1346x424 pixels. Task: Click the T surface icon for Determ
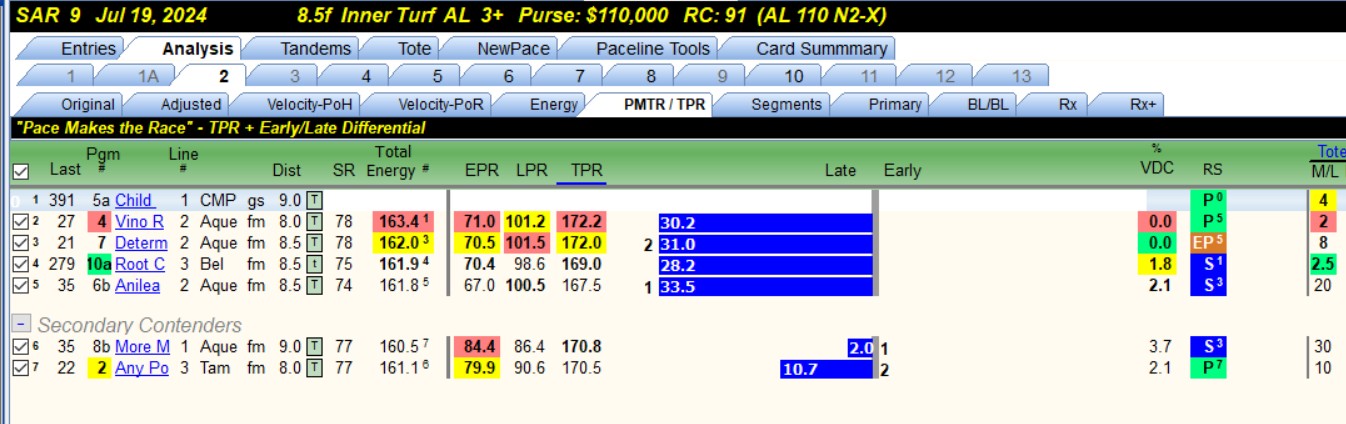(314, 243)
